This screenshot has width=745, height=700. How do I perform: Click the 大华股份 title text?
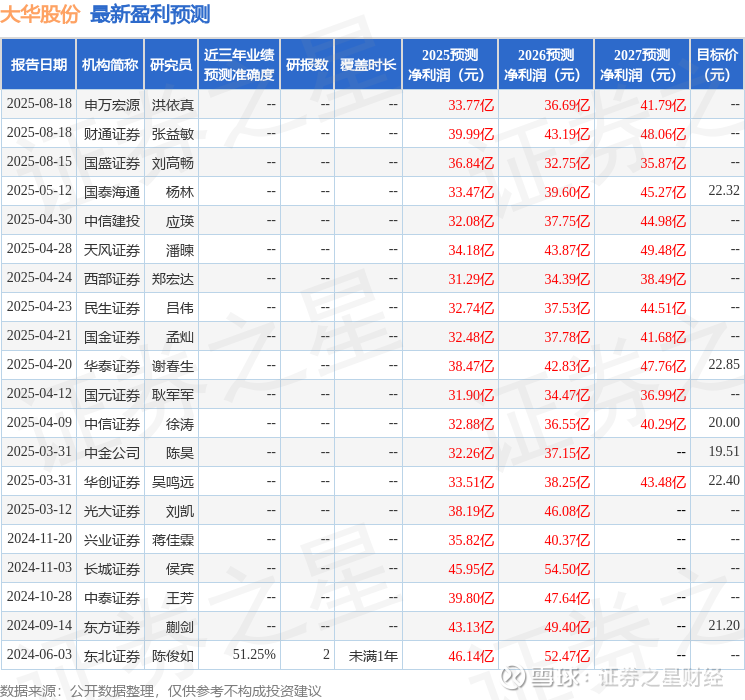click(40, 14)
